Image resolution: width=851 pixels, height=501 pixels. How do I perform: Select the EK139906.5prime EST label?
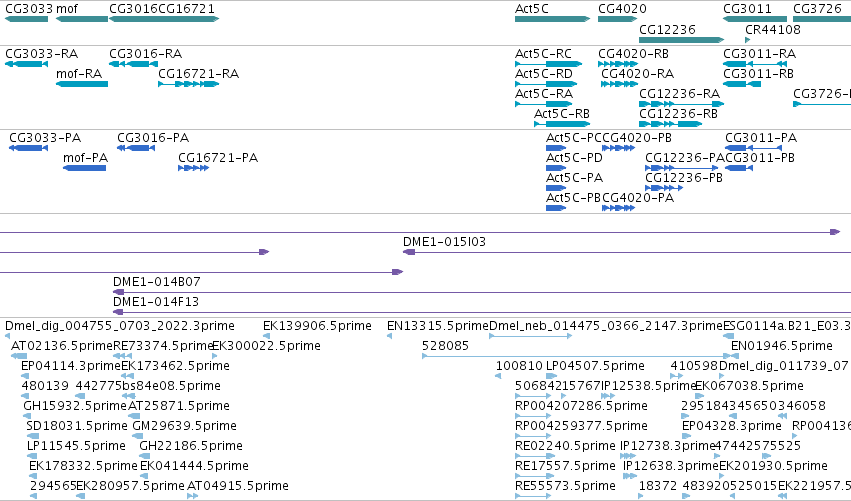coord(317,326)
